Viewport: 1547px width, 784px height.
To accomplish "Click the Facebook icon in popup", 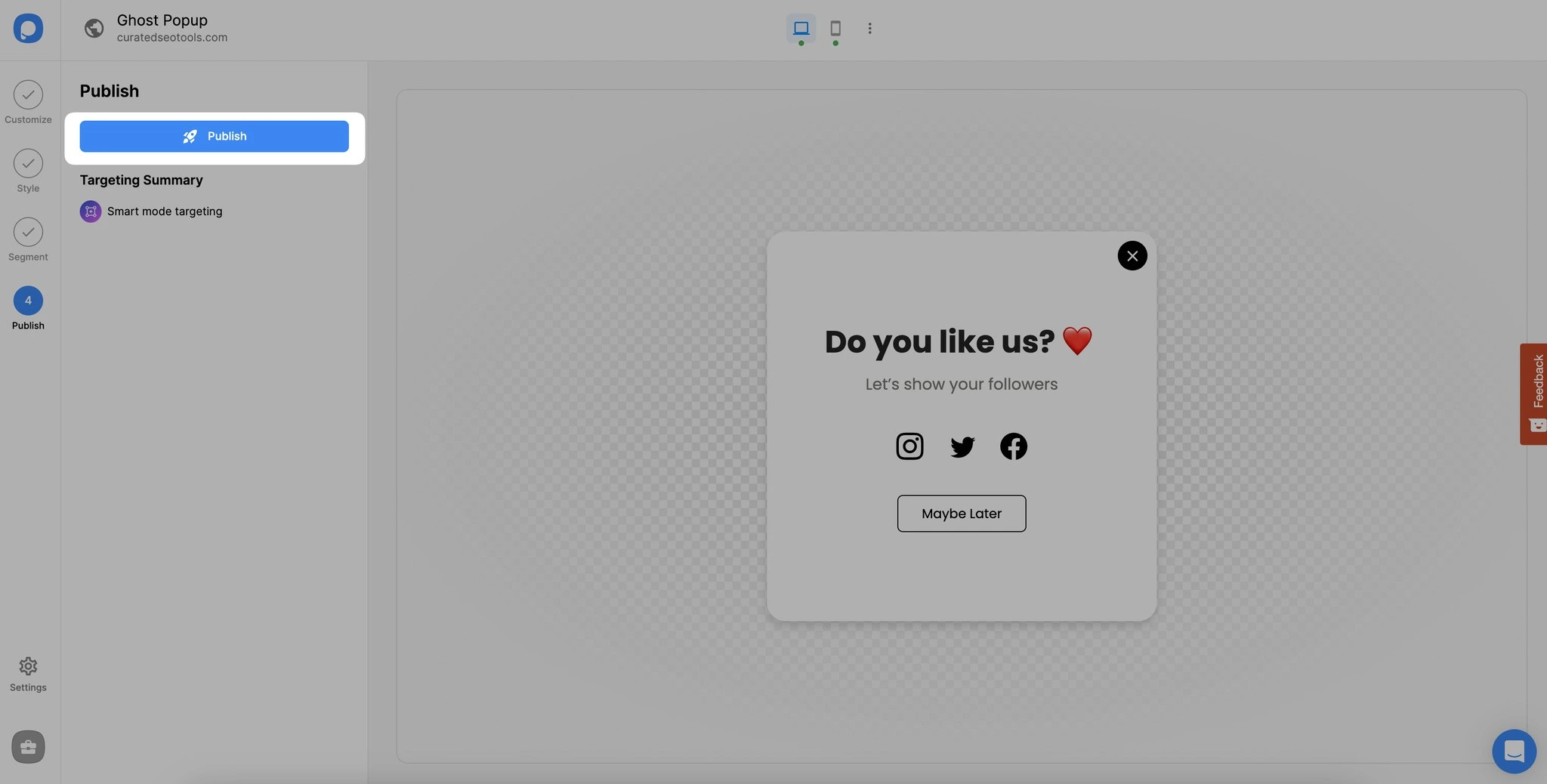I will tap(1014, 446).
